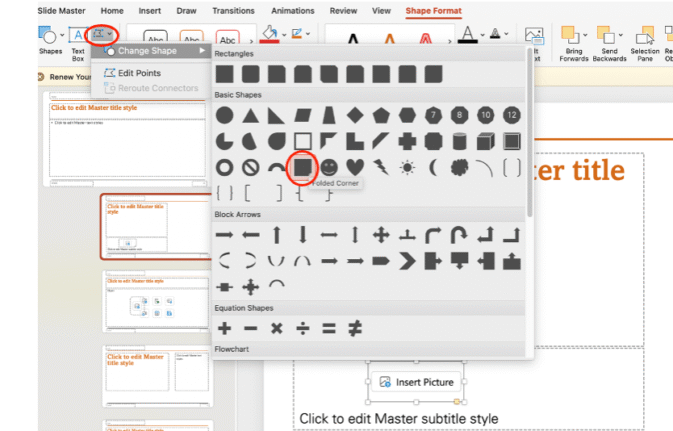
Task: Click the Insert Picture button
Action: (416, 382)
